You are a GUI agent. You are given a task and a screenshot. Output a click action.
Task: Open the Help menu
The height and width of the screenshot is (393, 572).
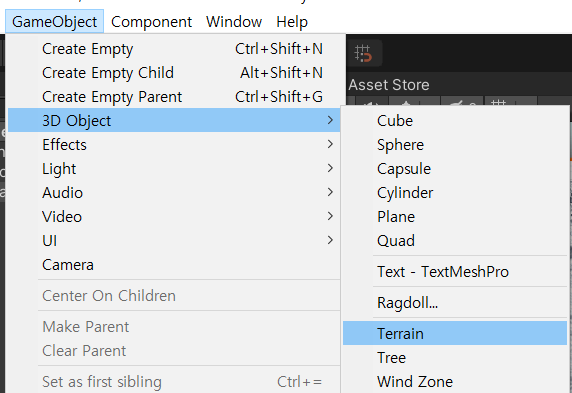click(x=292, y=22)
